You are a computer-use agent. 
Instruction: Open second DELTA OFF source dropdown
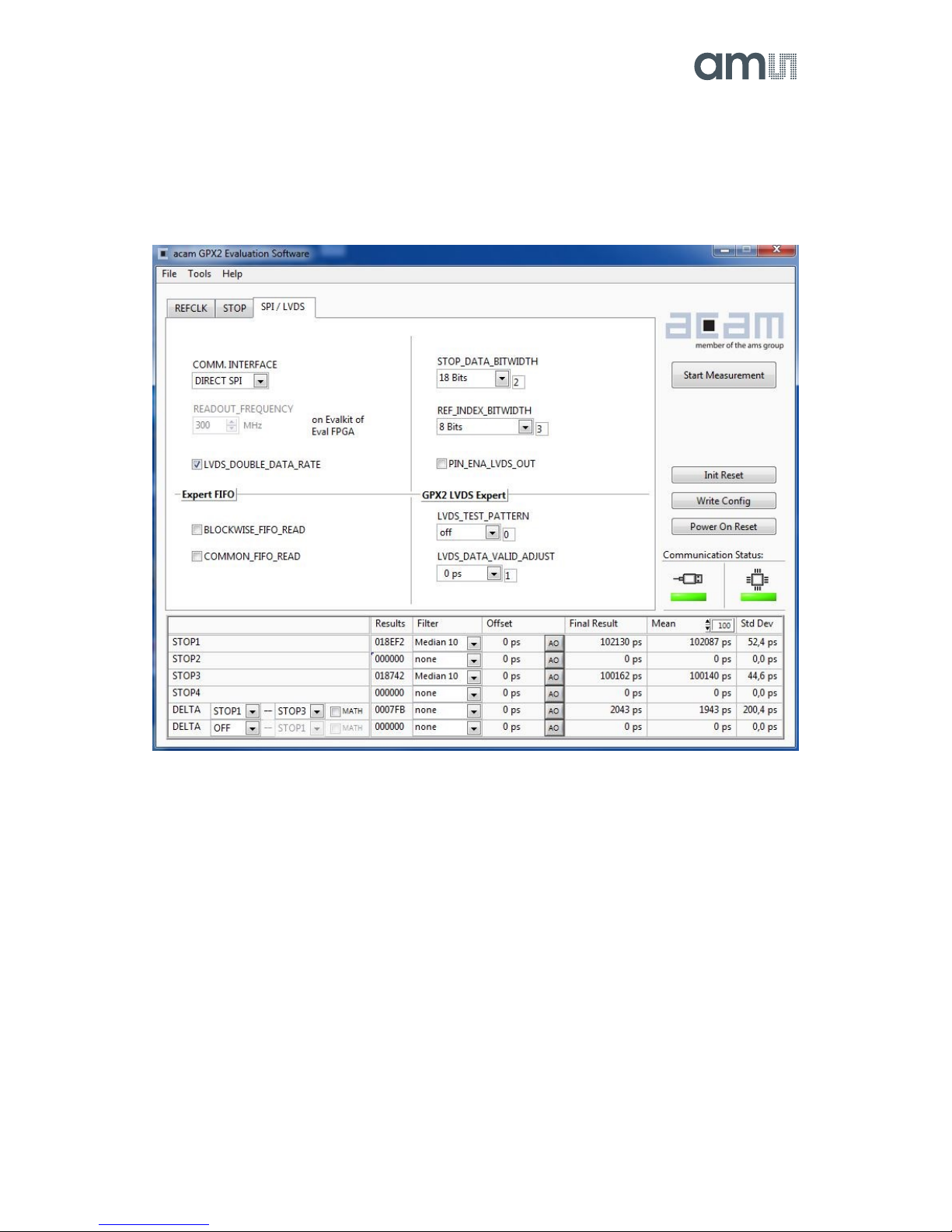[252, 728]
